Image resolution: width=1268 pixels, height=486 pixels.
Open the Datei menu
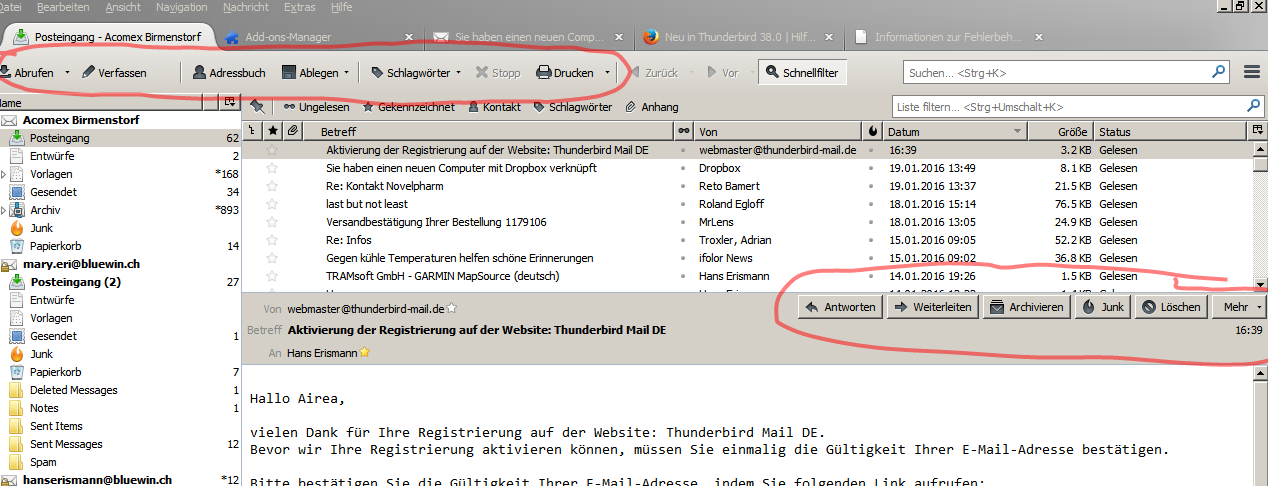[11, 7]
